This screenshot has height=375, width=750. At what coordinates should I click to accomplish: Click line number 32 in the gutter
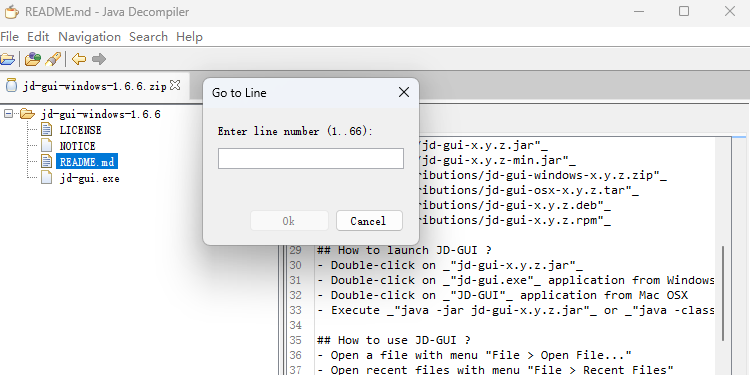pyautogui.click(x=296, y=295)
